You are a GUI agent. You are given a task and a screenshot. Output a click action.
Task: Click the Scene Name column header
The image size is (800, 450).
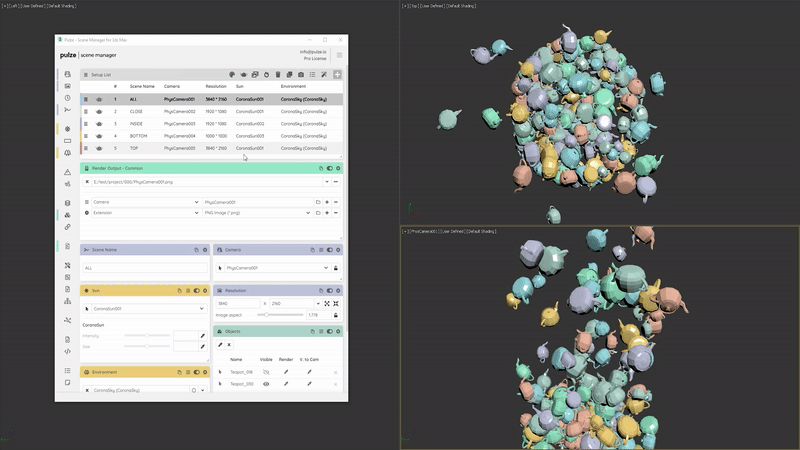[x=142, y=86]
